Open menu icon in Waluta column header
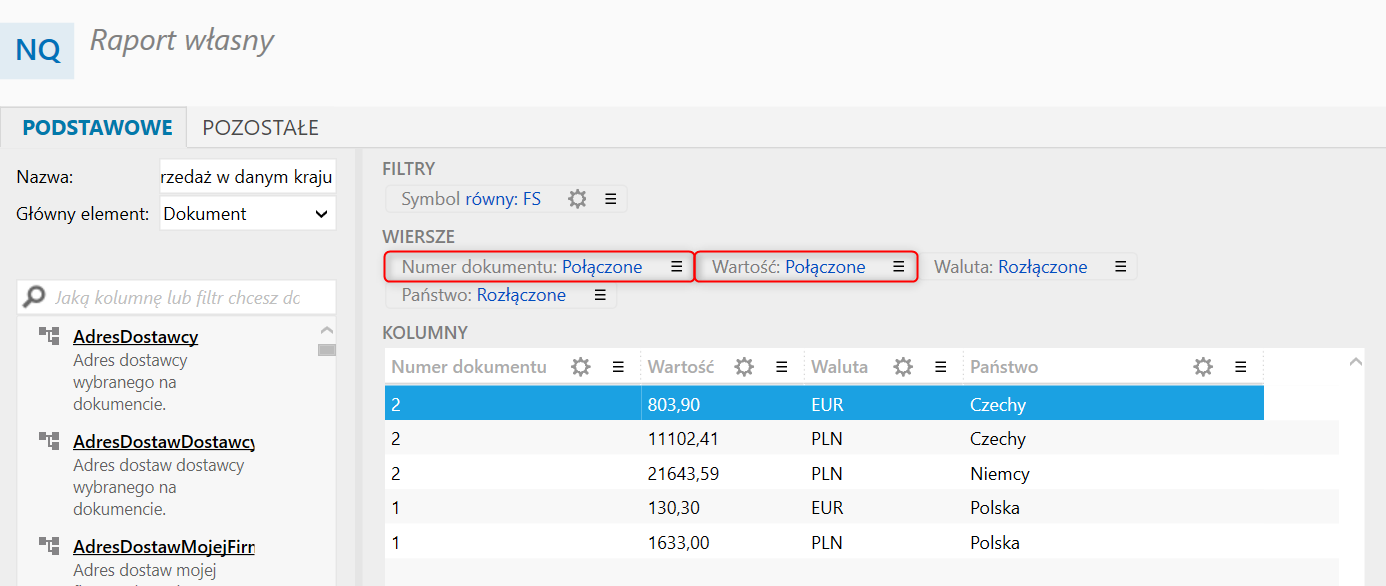 click(x=940, y=367)
